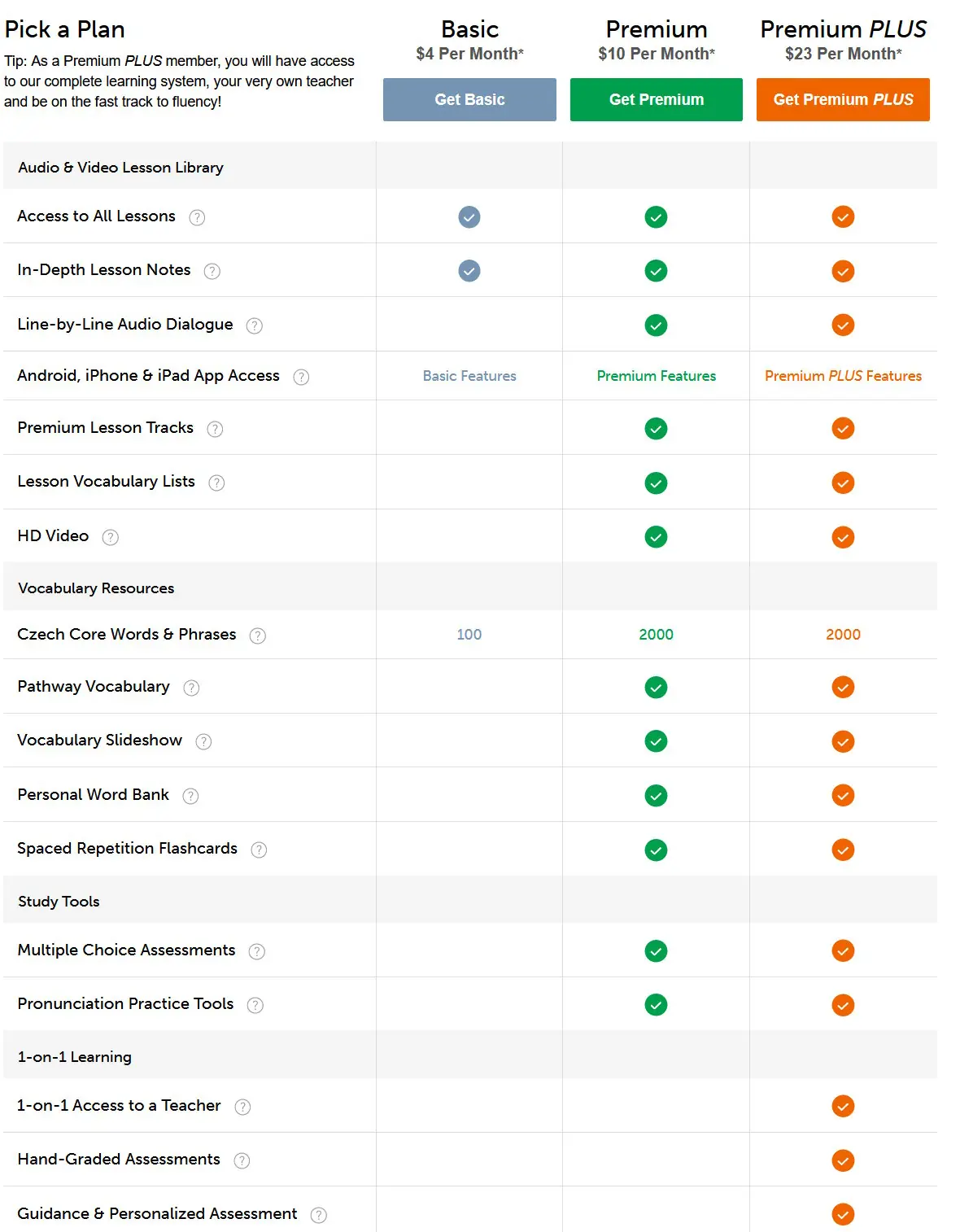Viewport: 960px width, 1232px height.
Task: Click question mark next to HD Video
Action: [x=111, y=537]
